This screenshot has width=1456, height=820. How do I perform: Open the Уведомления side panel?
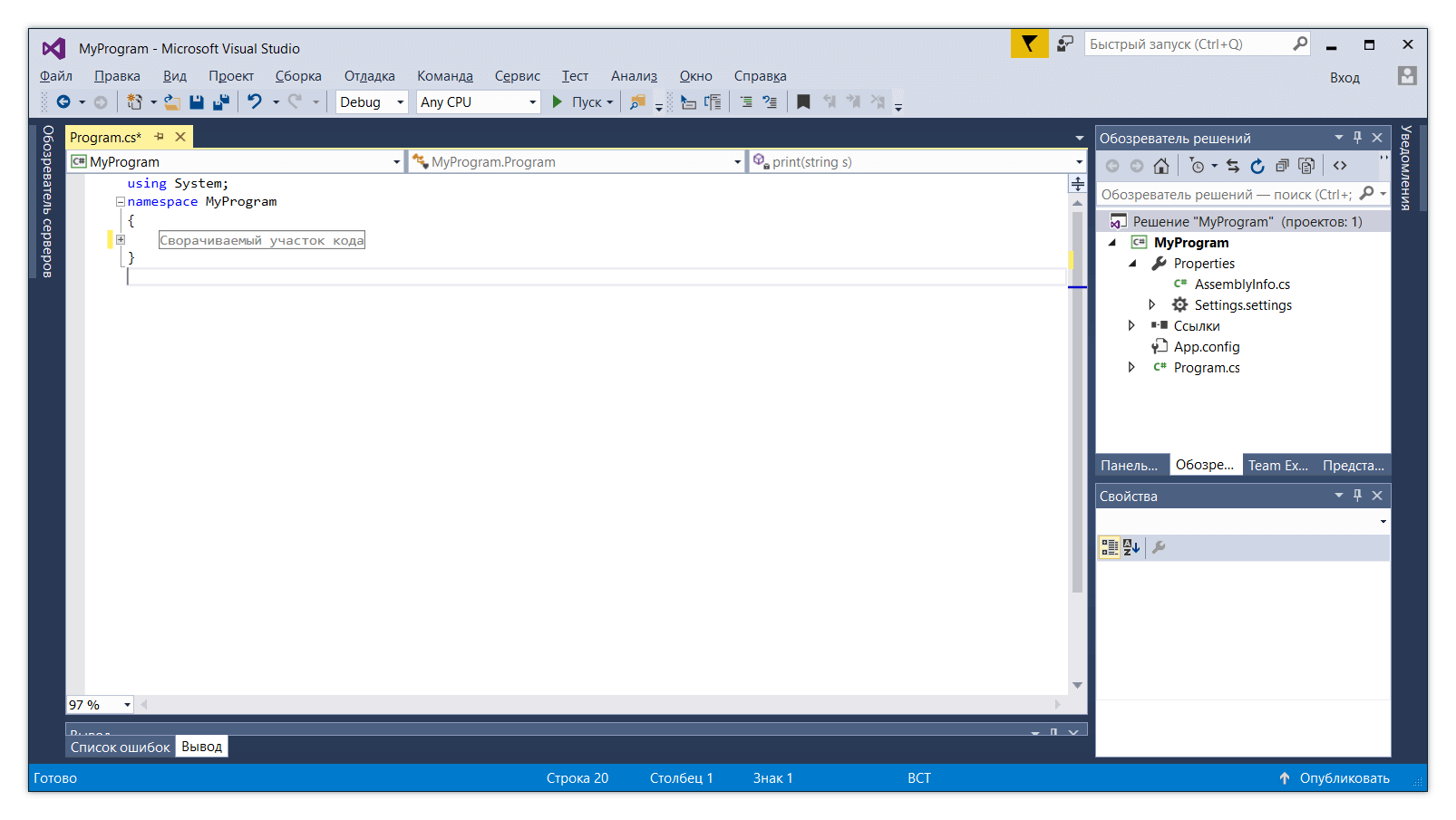tap(1406, 168)
